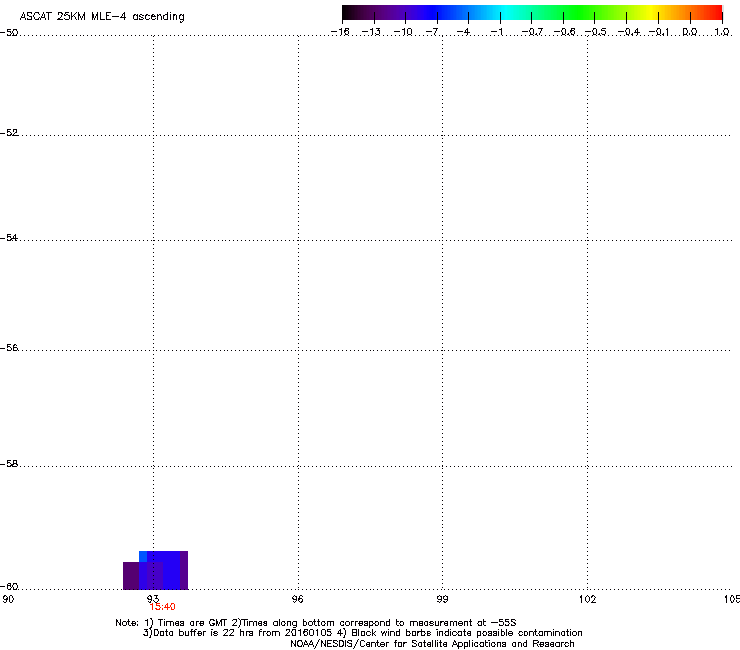Click the '-58' latitude axis label

[x=8, y=464]
